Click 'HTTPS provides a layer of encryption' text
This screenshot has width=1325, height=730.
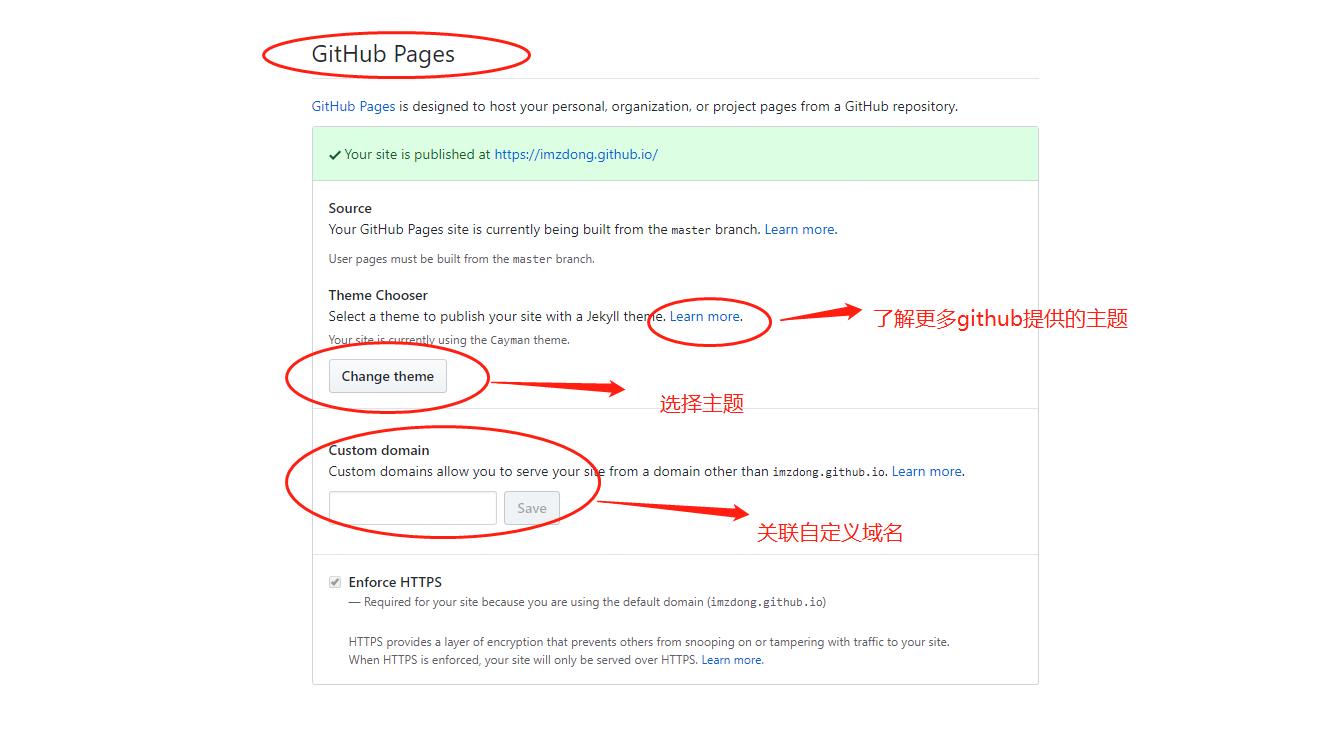[x=649, y=642]
